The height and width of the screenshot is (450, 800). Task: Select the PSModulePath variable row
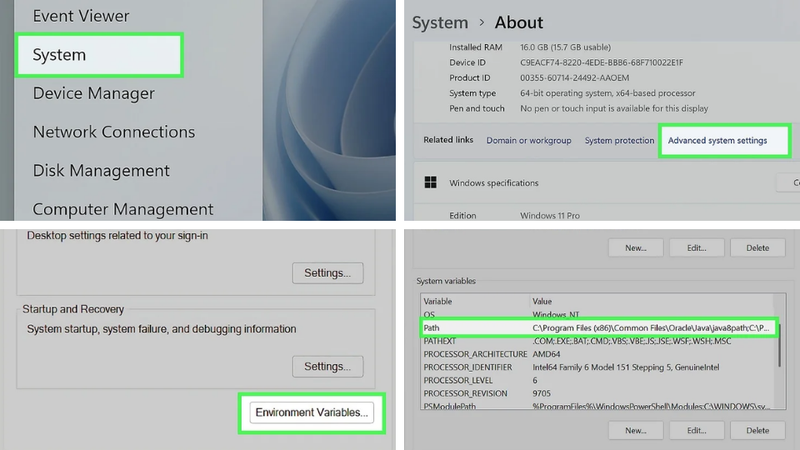(598, 406)
